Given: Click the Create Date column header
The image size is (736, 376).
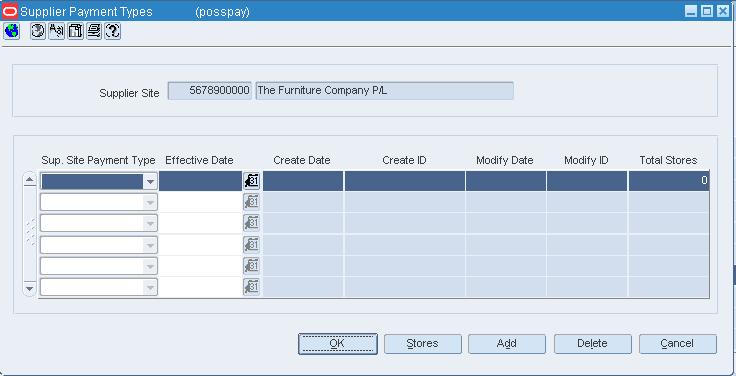Looking at the screenshot, I should pyautogui.click(x=302, y=161).
